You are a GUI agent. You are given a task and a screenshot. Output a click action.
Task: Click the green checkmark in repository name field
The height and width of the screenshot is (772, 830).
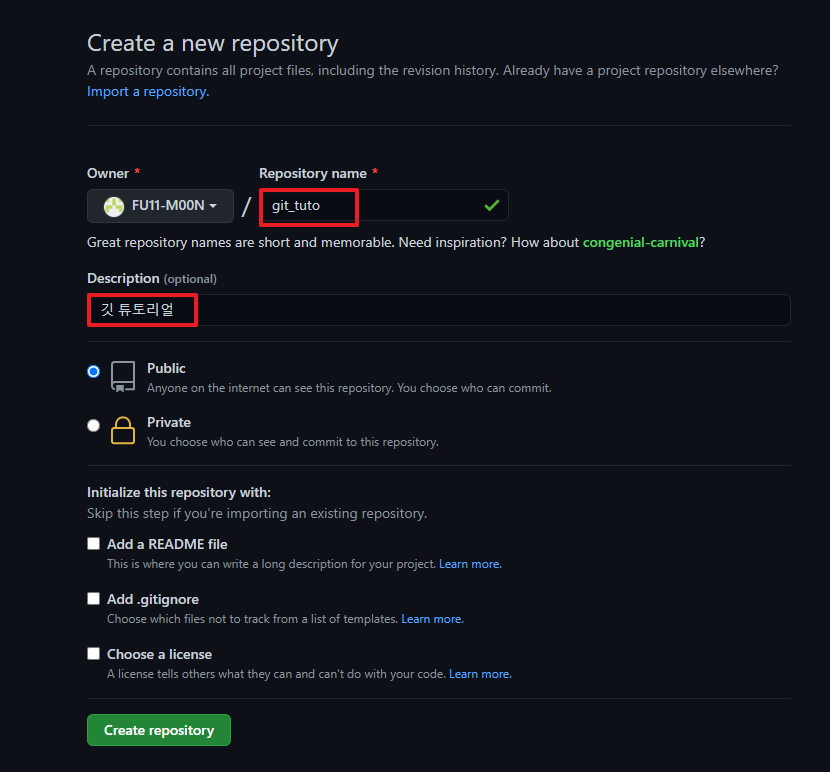point(492,205)
